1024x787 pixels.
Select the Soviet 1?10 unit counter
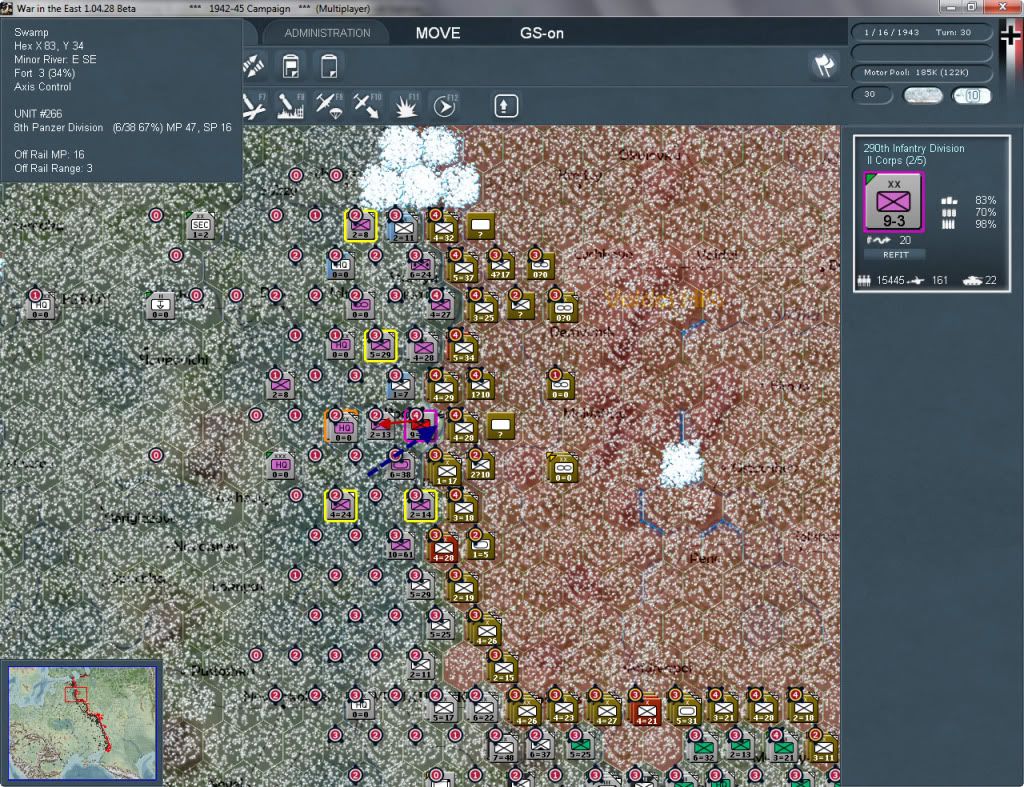481,387
